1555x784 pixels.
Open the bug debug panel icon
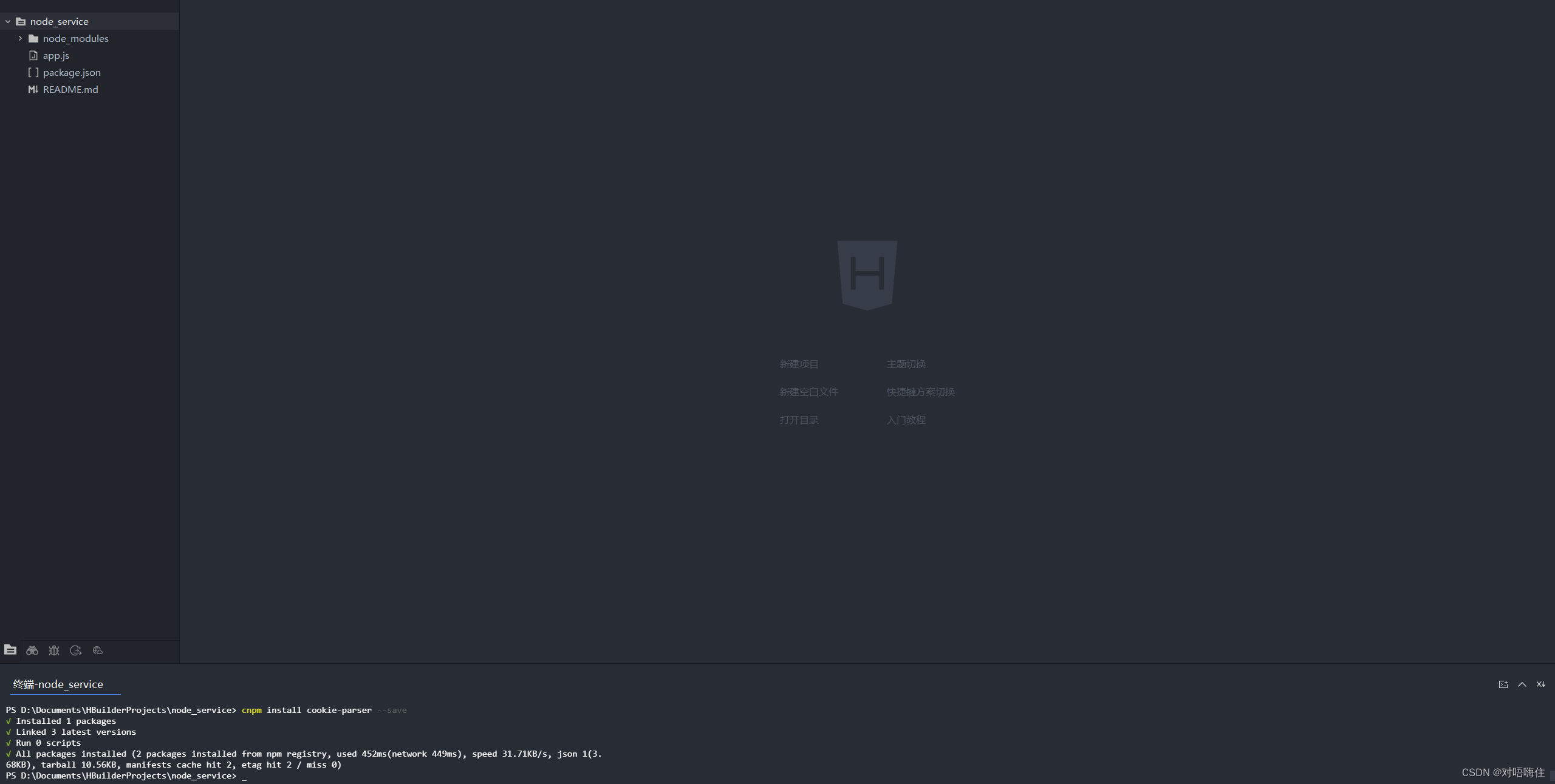(x=54, y=650)
